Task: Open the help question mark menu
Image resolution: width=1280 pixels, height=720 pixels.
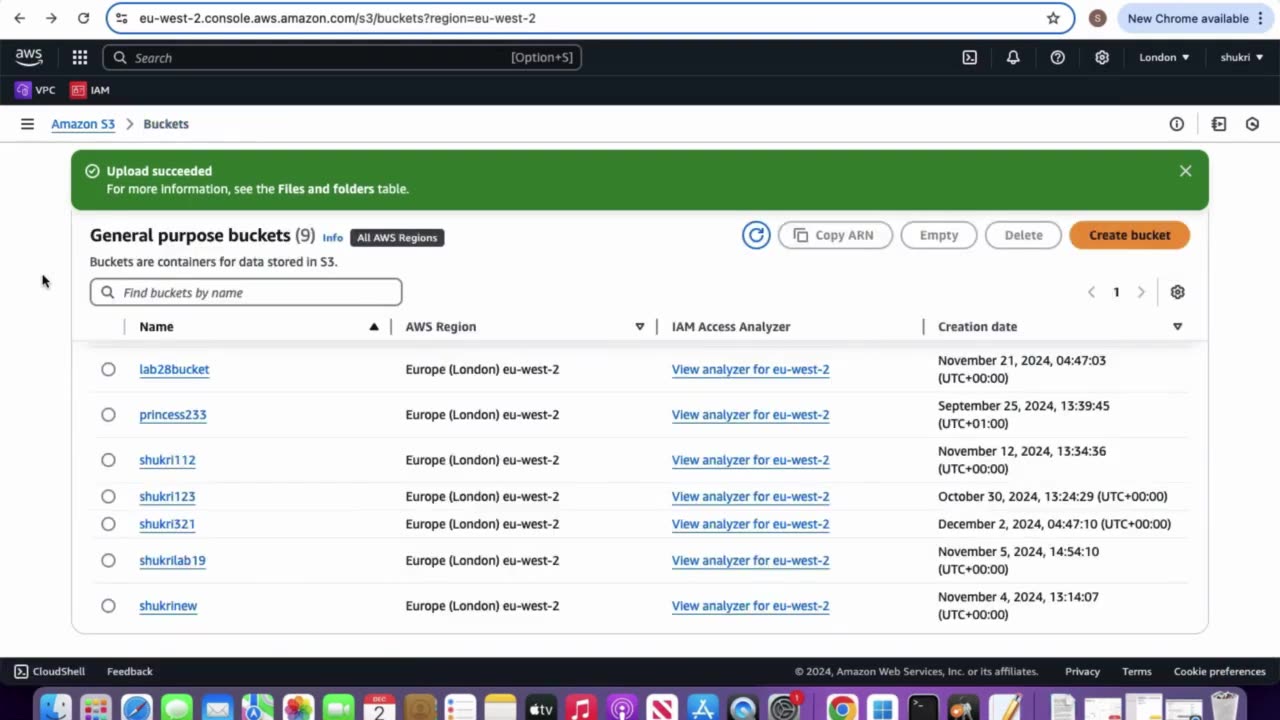Action: 1057,58
